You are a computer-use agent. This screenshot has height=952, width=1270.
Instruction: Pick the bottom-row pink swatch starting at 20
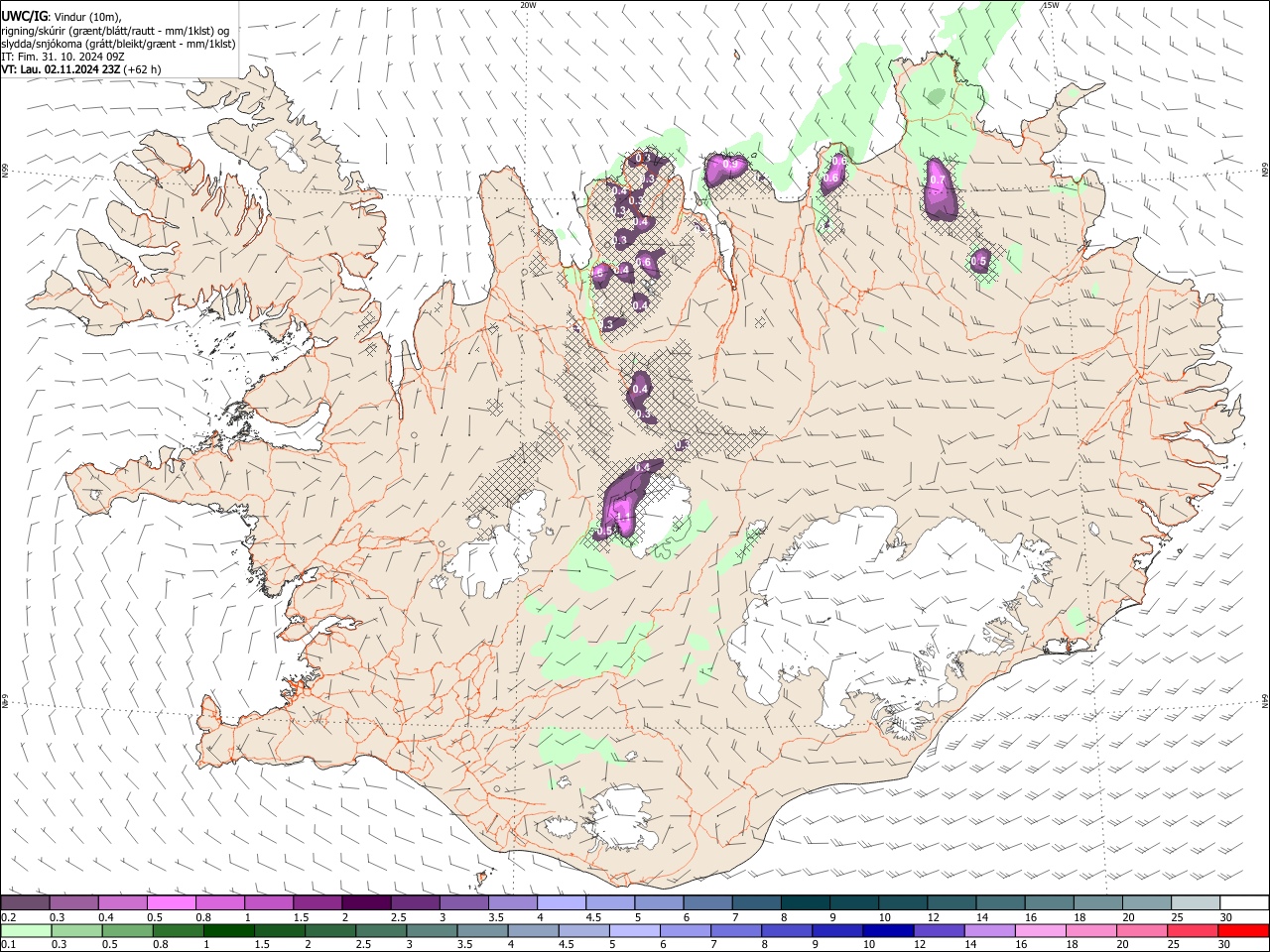point(1143,930)
